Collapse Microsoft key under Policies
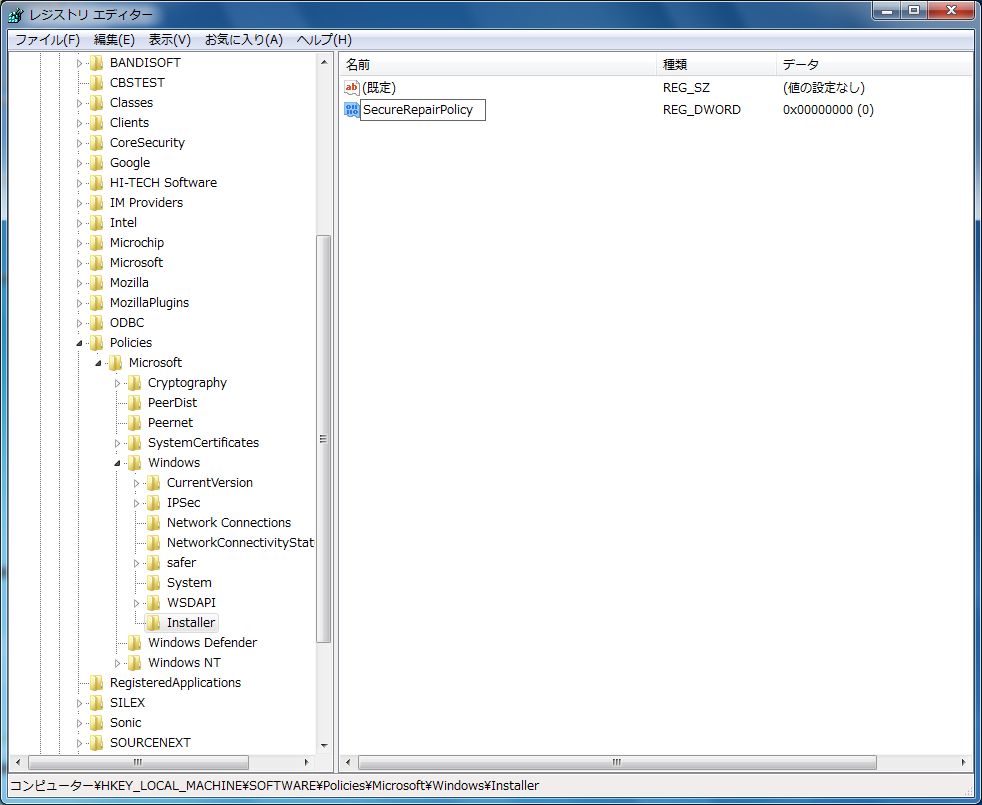 pyautogui.click(x=98, y=363)
